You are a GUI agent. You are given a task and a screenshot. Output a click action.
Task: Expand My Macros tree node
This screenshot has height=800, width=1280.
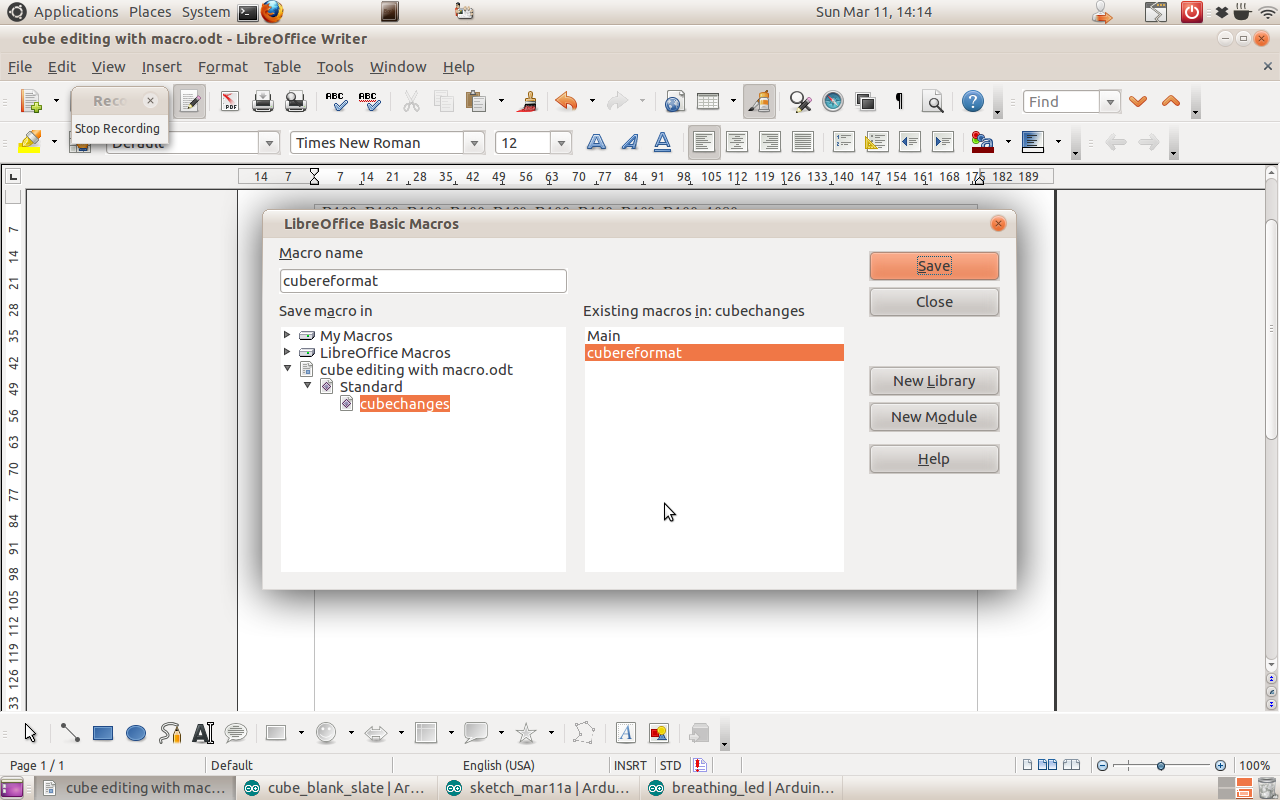click(287, 335)
